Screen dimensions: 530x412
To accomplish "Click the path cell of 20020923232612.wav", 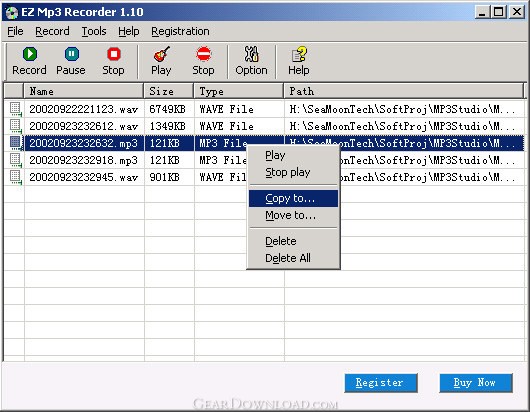I will (402, 126).
